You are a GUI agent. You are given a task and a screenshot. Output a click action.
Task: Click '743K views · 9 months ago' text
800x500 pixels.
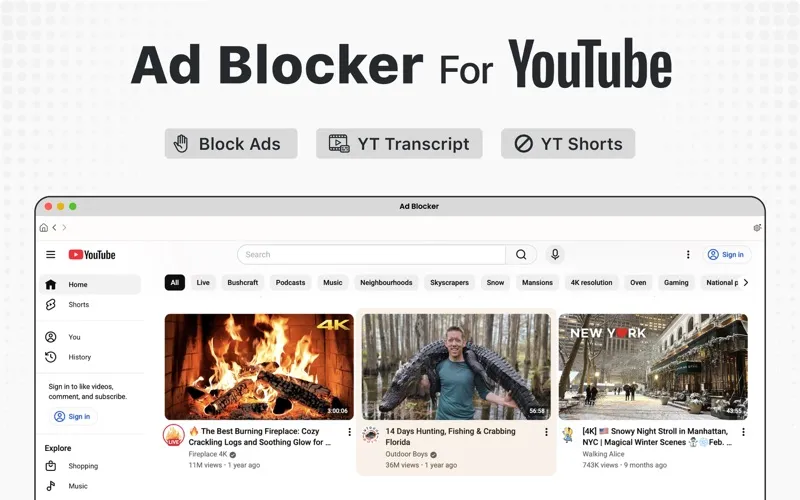(x=624, y=465)
